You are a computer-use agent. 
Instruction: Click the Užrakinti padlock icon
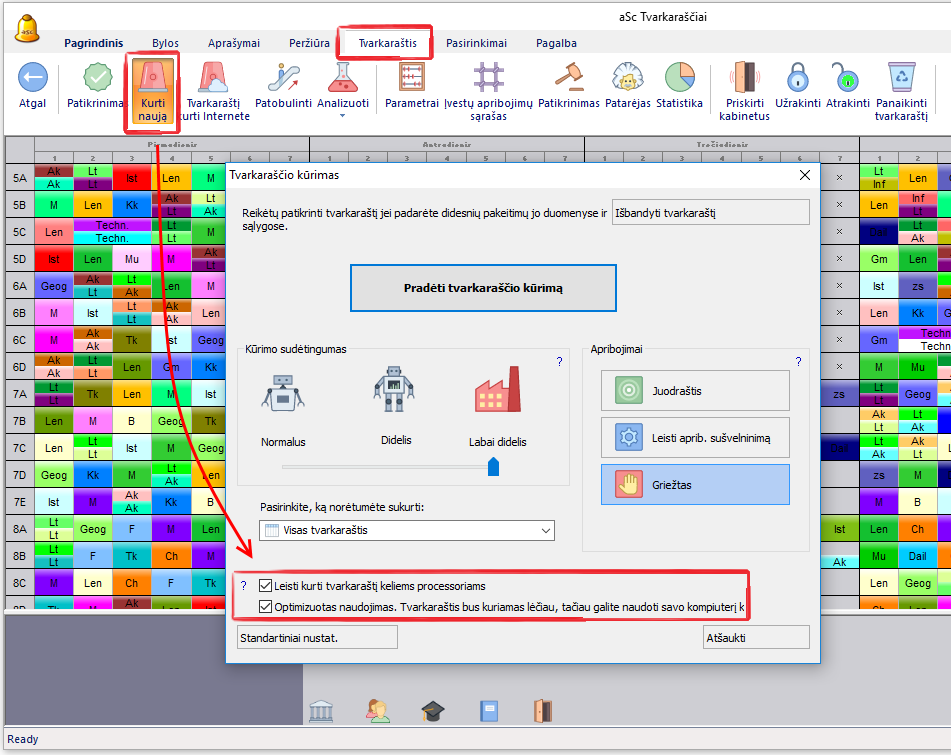point(796,78)
